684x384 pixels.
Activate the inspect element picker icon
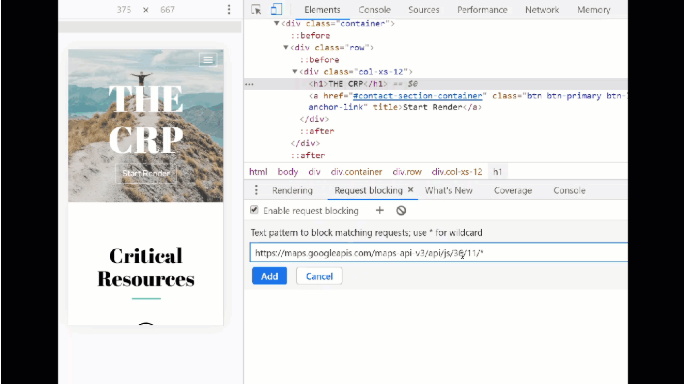point(256,10)
